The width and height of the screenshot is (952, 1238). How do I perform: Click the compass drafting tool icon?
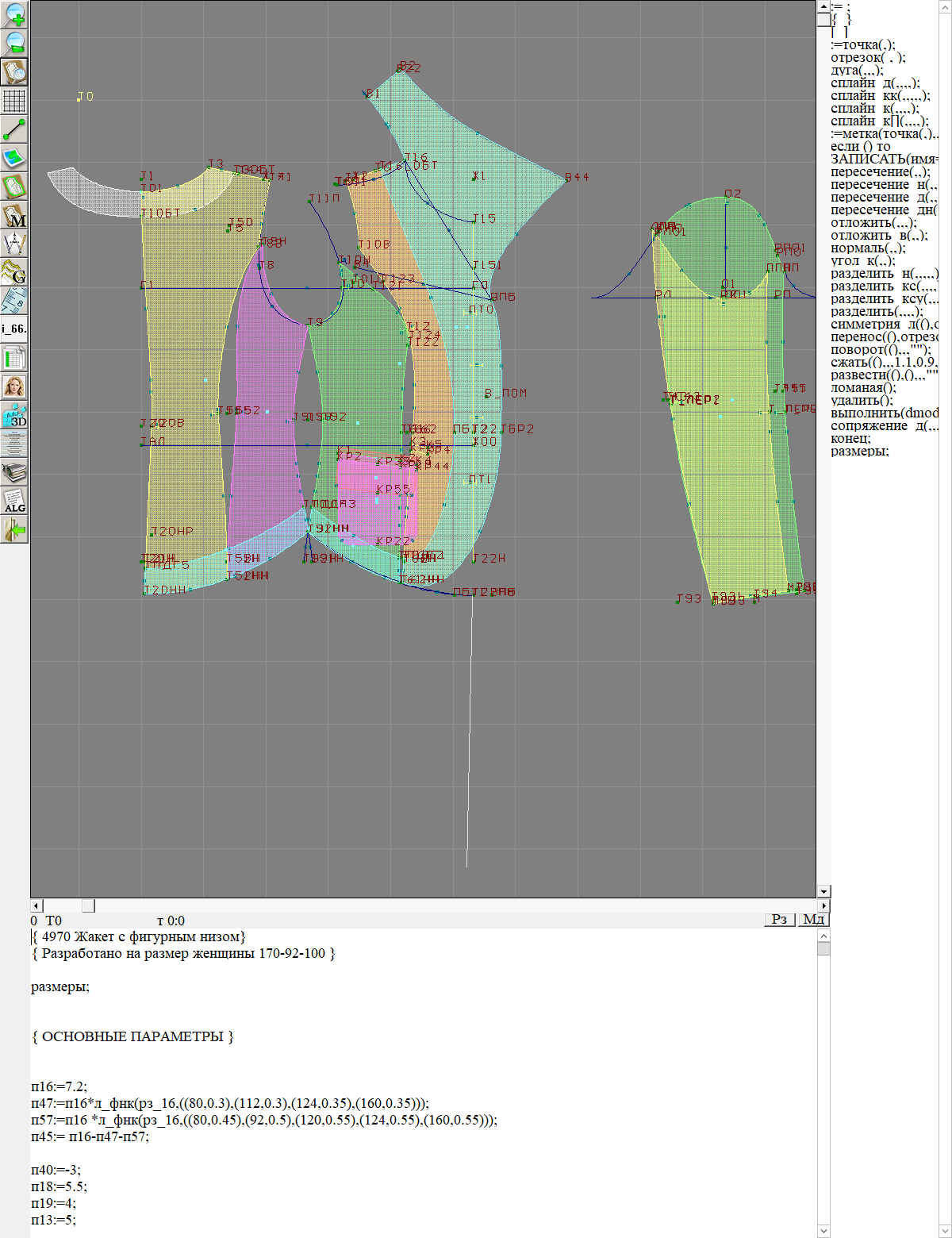(15, 244)
